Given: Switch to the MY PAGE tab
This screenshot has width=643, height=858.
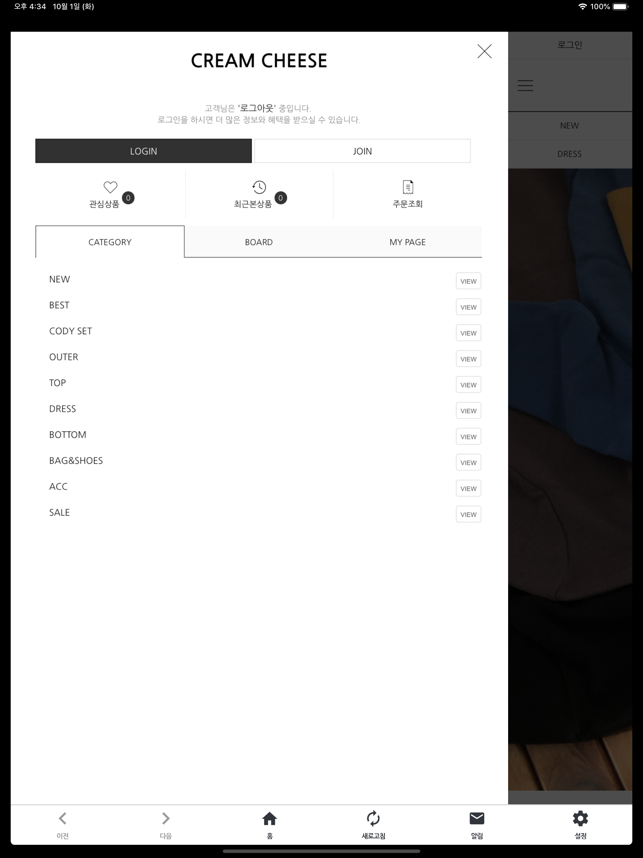Looking at the screenshot, I should coord(408,242).
